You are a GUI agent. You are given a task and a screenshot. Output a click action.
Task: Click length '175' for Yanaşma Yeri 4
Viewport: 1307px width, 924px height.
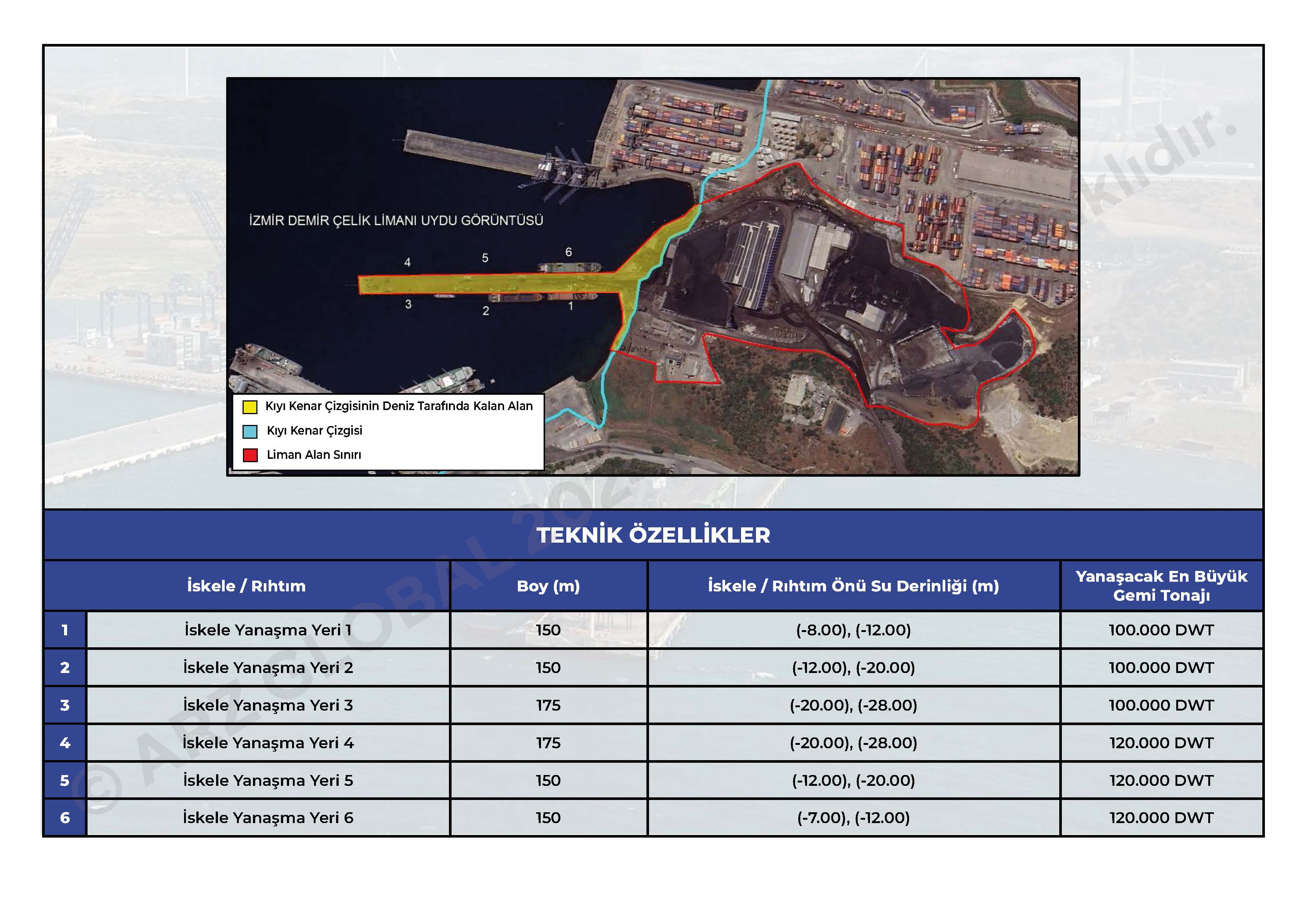[548, 743]
